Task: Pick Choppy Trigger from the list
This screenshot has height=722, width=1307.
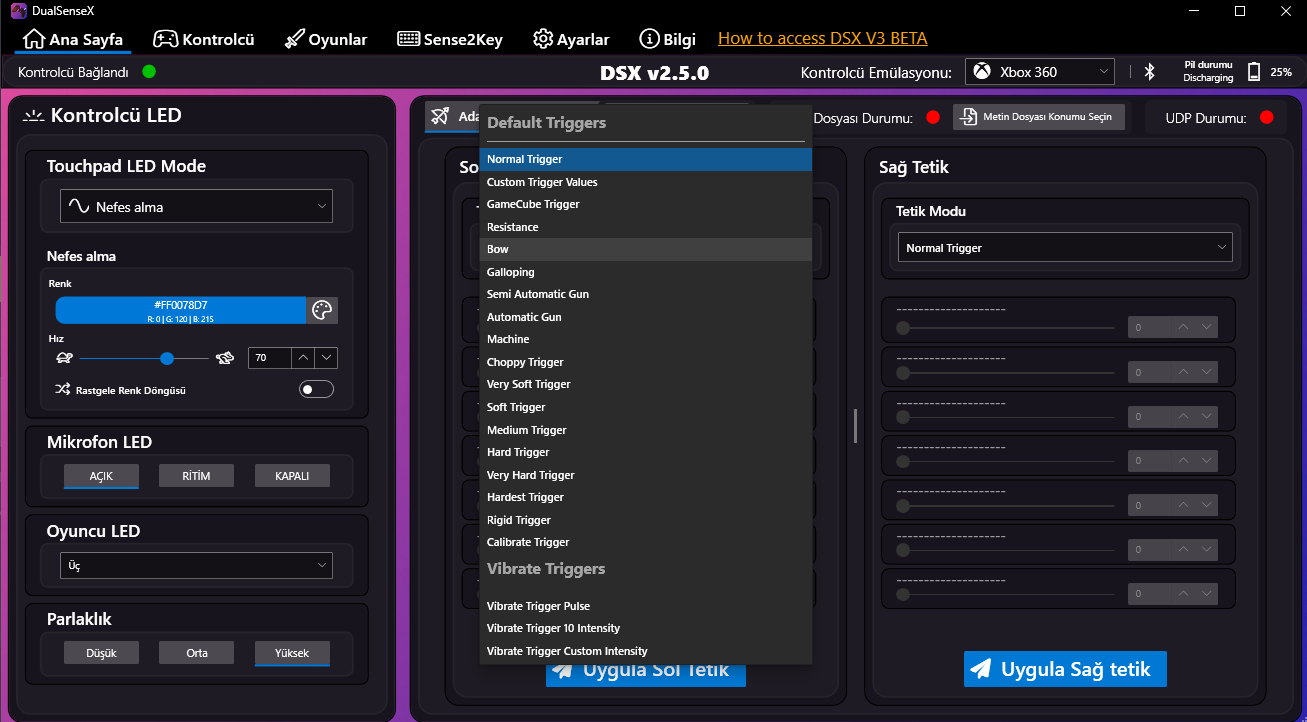Action: click(x=645, y=362)
